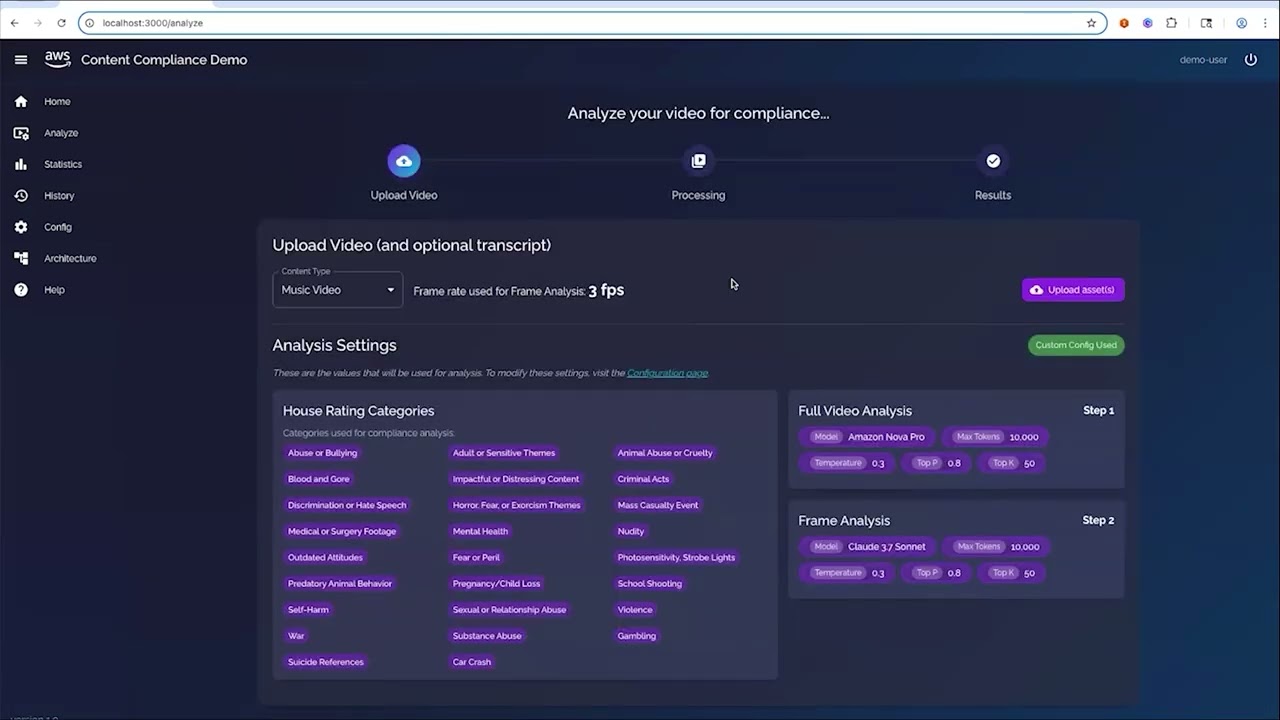
Task: Open the History menu item
Action: tap(59, 196)
